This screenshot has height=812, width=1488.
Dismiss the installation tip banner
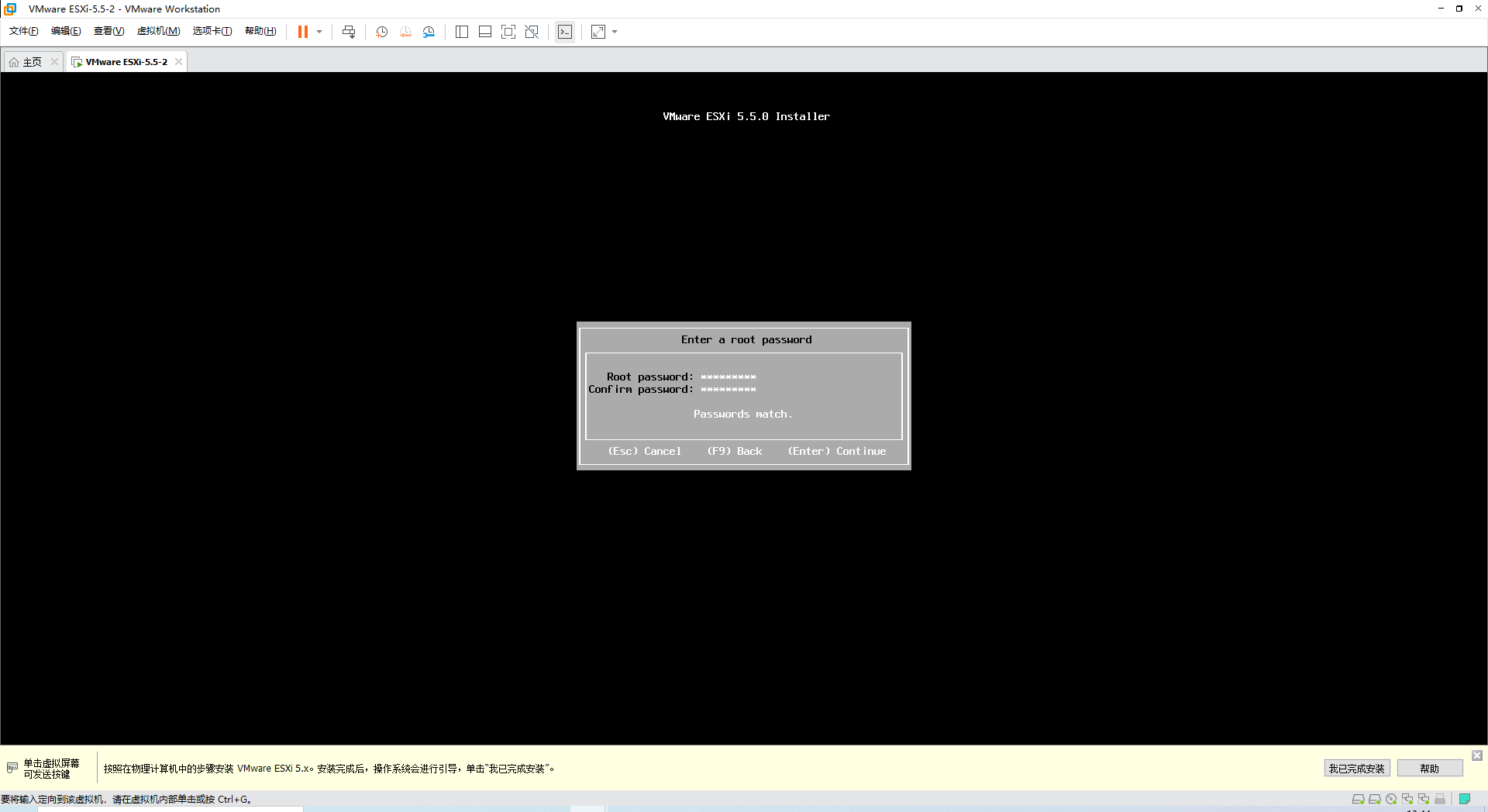[1477, 755]
